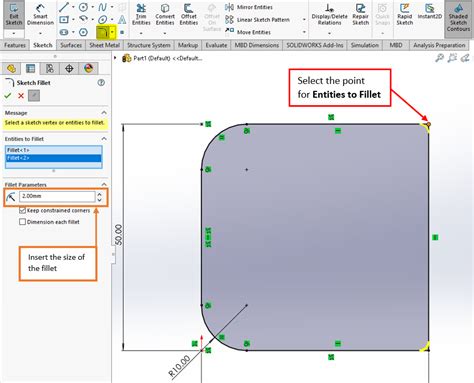Click the Offset Entities tool

pyautogui.click(x=189, y=15)
